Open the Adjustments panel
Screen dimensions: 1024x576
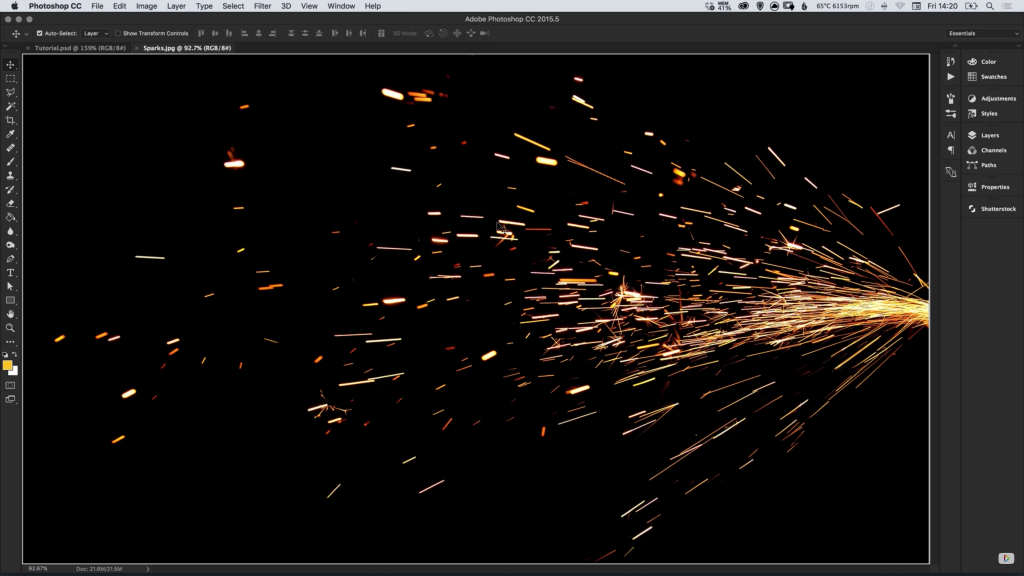[x=991, y=99]
